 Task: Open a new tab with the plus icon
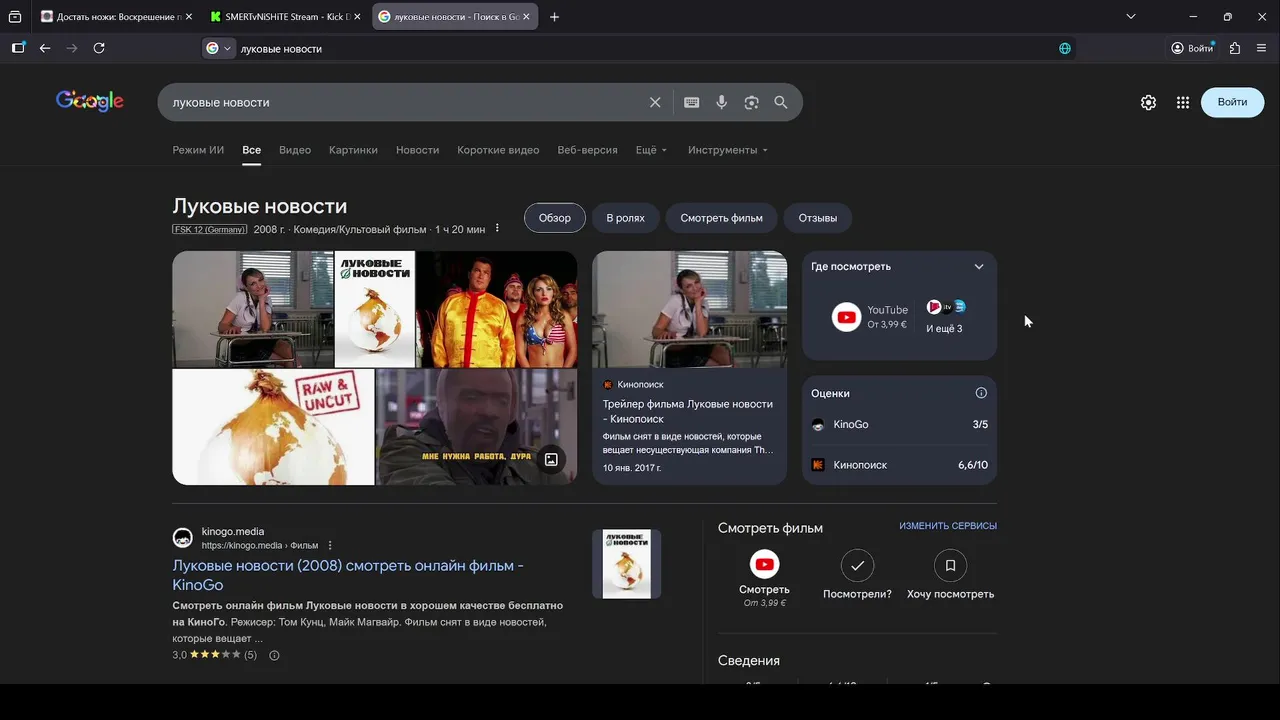555,17
